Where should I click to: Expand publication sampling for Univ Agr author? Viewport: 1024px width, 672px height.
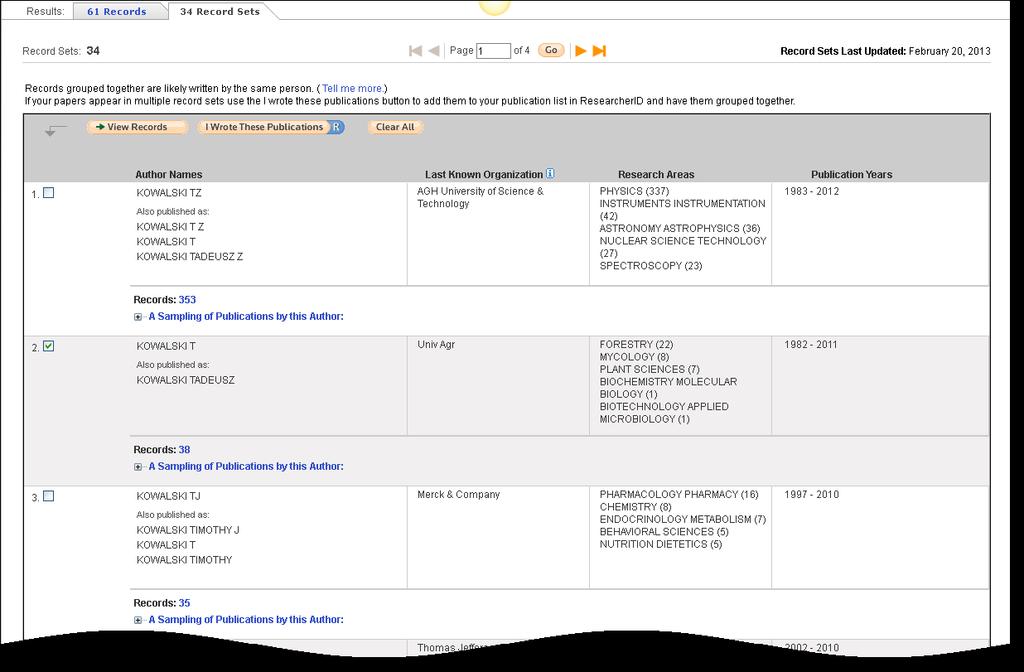[x=138, y=467]
